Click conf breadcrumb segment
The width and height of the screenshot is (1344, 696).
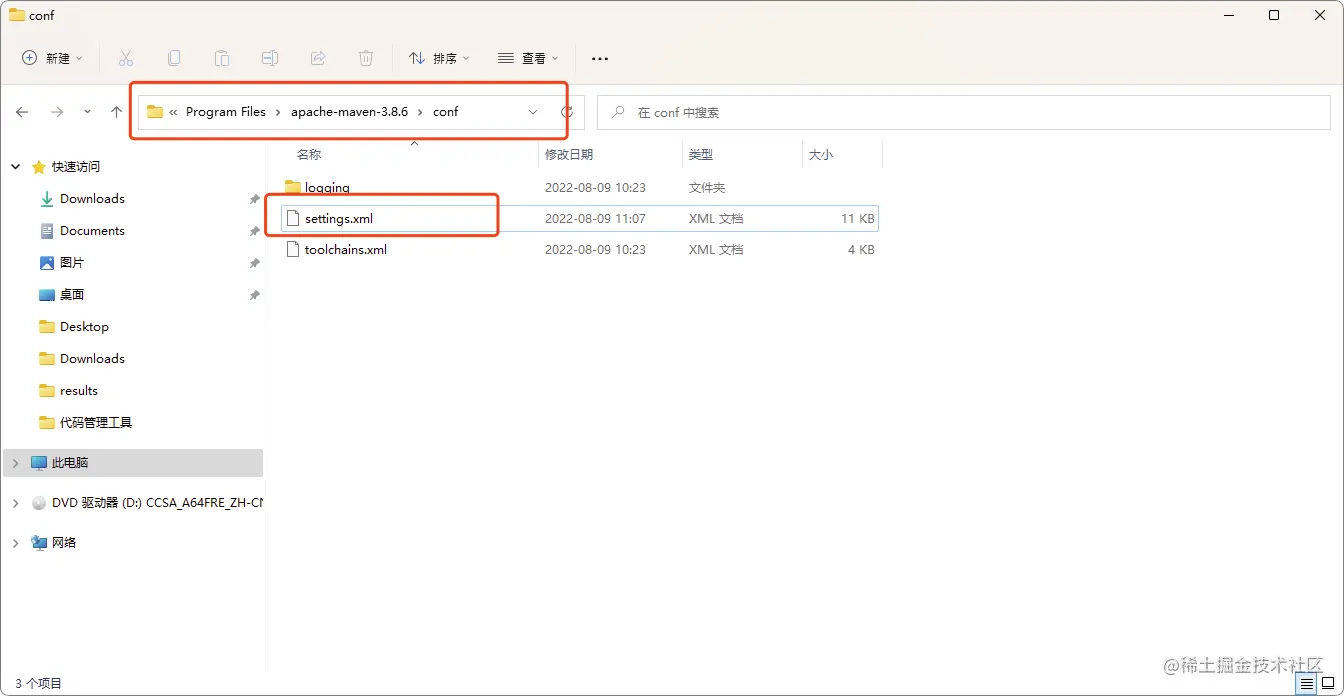445,112
